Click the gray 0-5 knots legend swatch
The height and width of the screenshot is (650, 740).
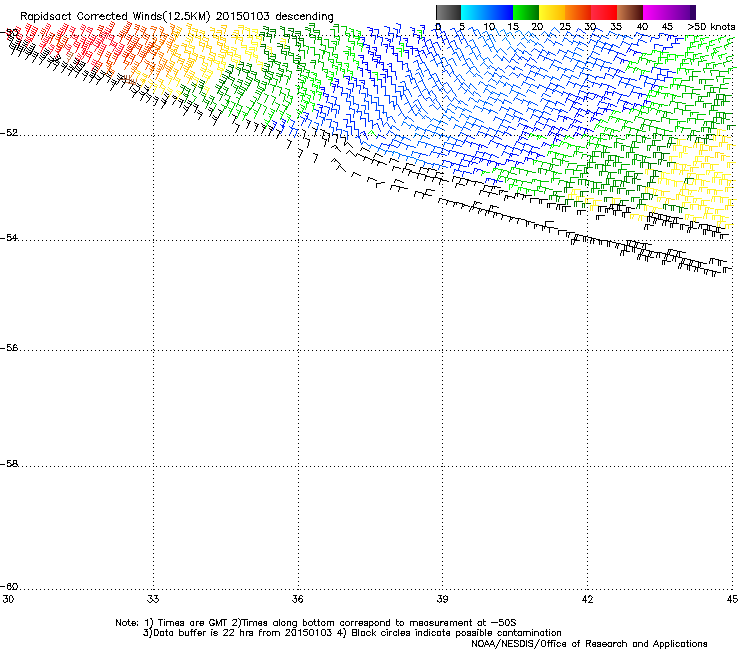pyautogui.click(x=448, y=12)
